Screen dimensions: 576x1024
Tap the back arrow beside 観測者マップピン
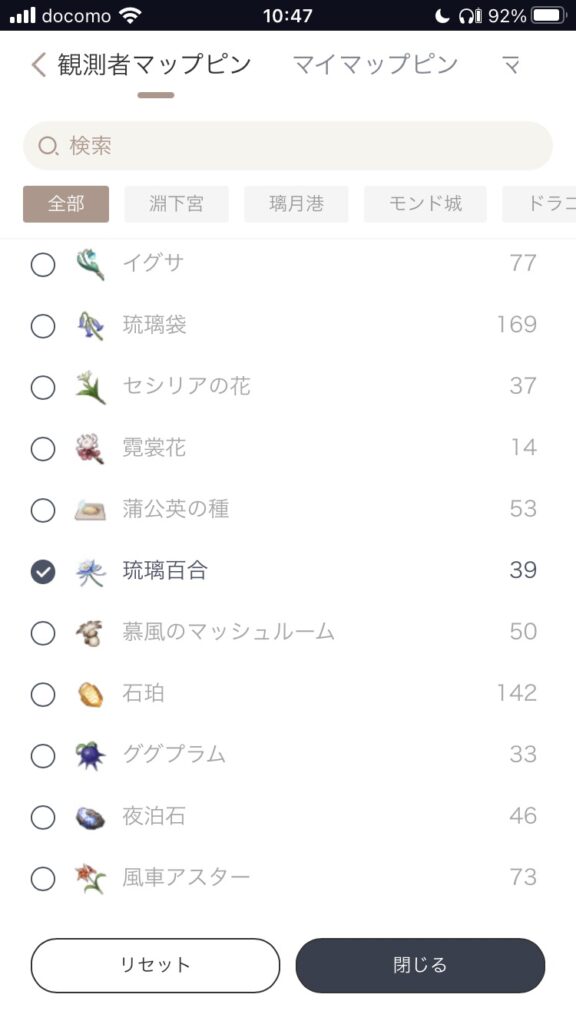pos(39,65)
